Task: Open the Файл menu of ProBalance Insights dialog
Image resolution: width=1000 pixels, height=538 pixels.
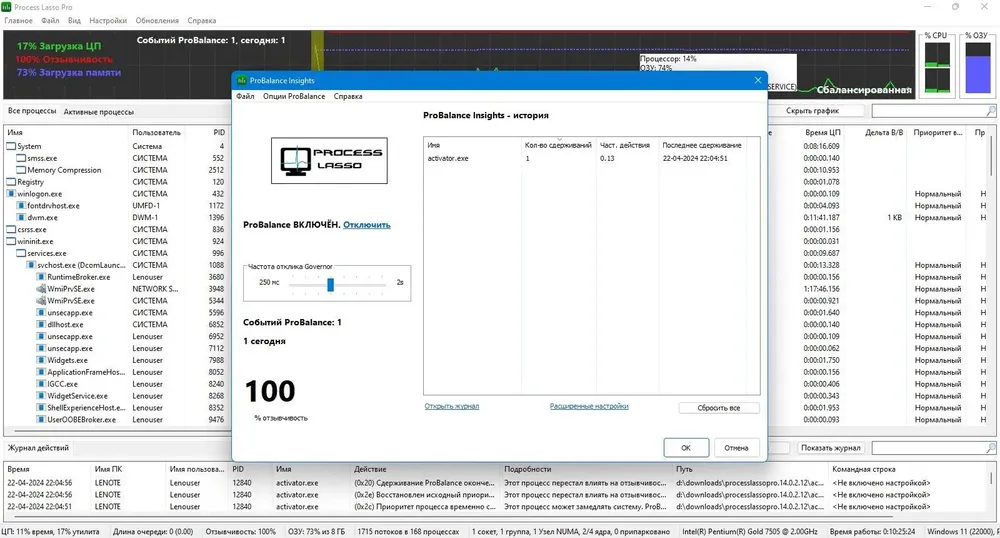Action: click(245, 96)
